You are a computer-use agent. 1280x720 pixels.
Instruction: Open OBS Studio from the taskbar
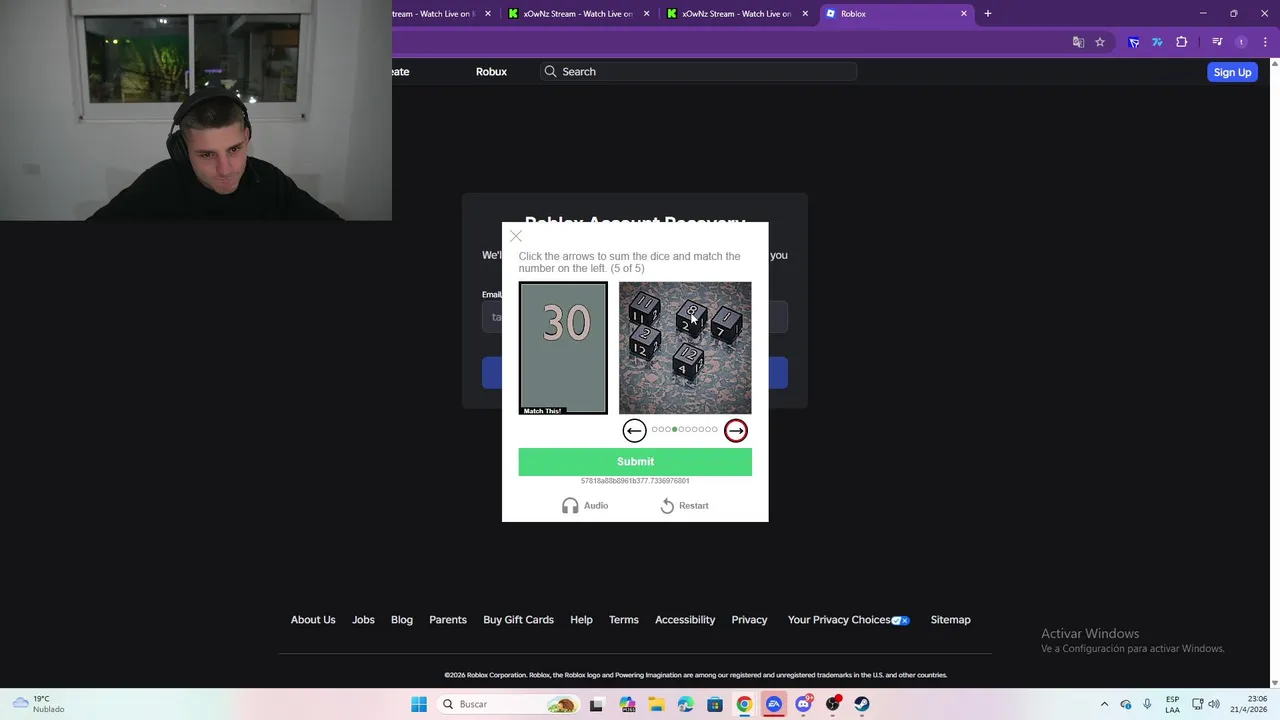[833, 704]
